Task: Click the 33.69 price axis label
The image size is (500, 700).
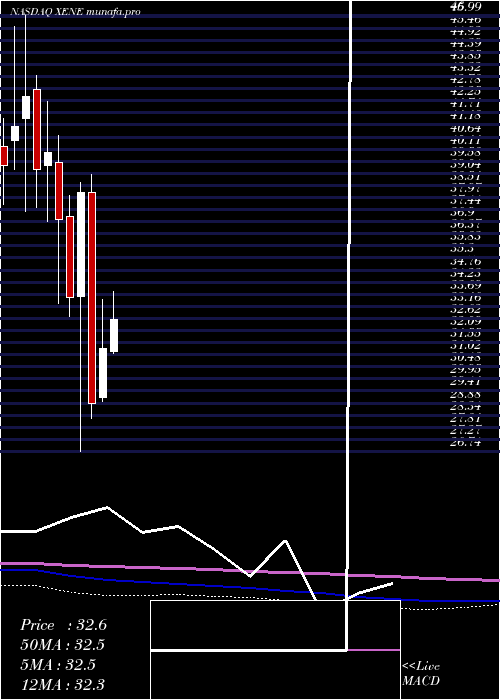Action: click(x=466, y=285)
